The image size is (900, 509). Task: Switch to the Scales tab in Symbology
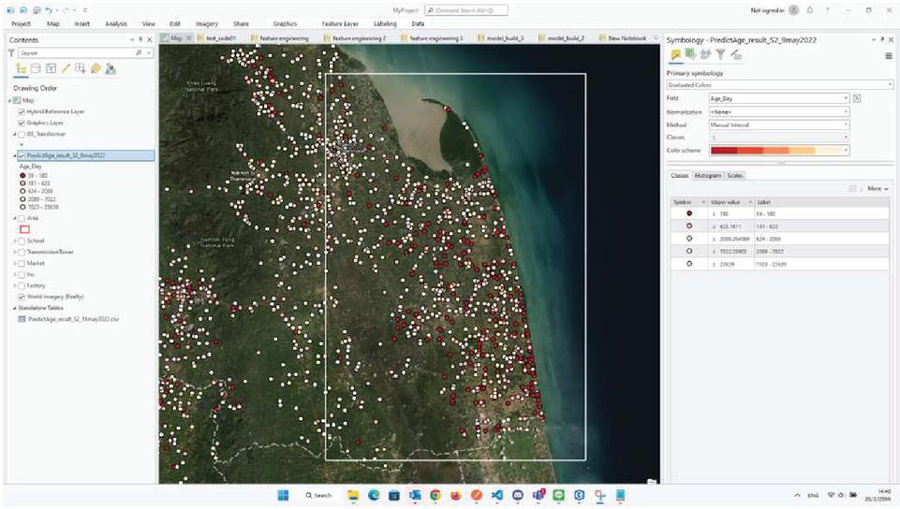(735, 176)
